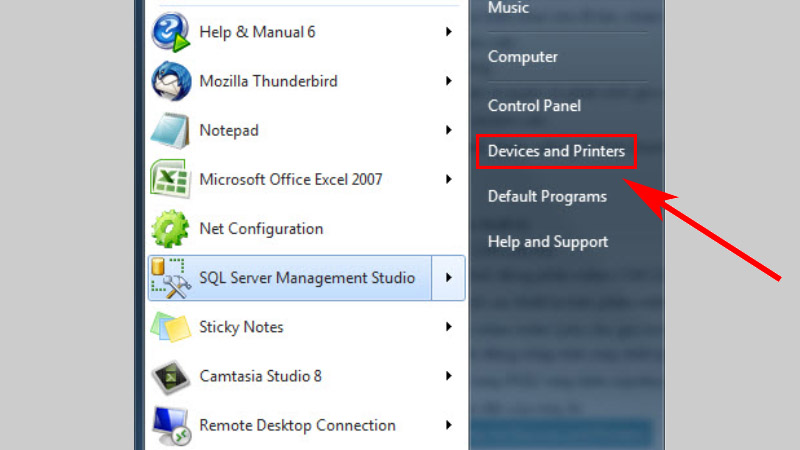Expand the Help & Manual 6 submenu arrow
This screenshot has width=800, height=450.
point(449,32)
